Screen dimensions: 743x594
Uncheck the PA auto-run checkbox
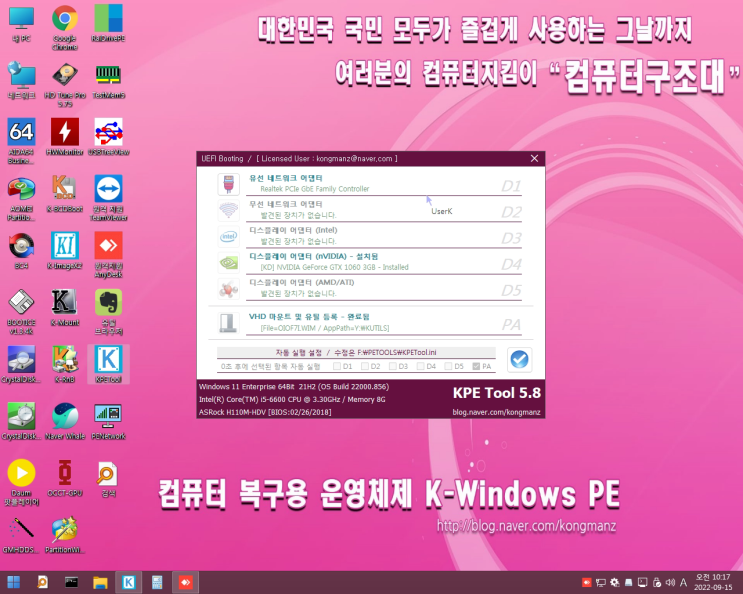(x=476, y=366)
